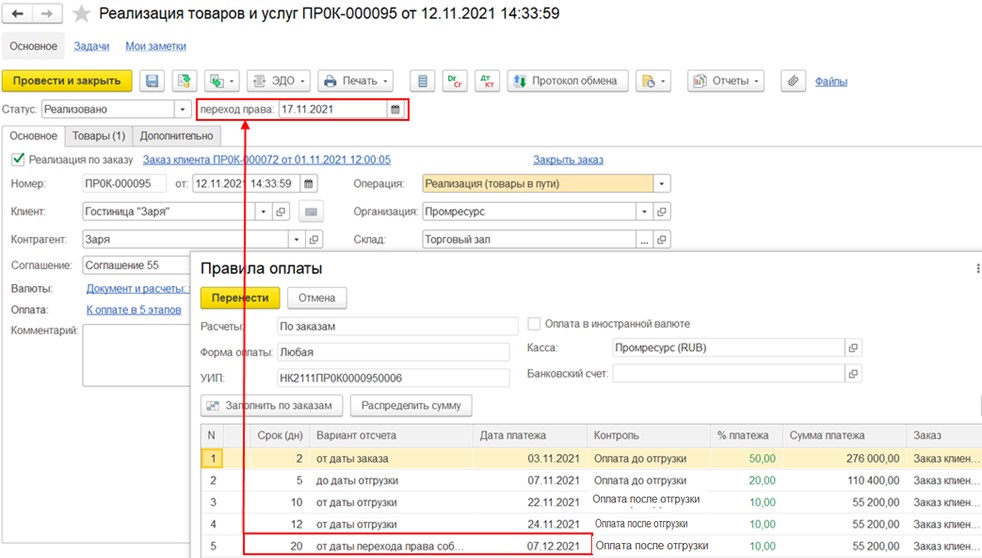The height and width of the screenshot is (558, 982).
Task: Open calendar for transfer-of-rights date
Action: coord(396,110)
